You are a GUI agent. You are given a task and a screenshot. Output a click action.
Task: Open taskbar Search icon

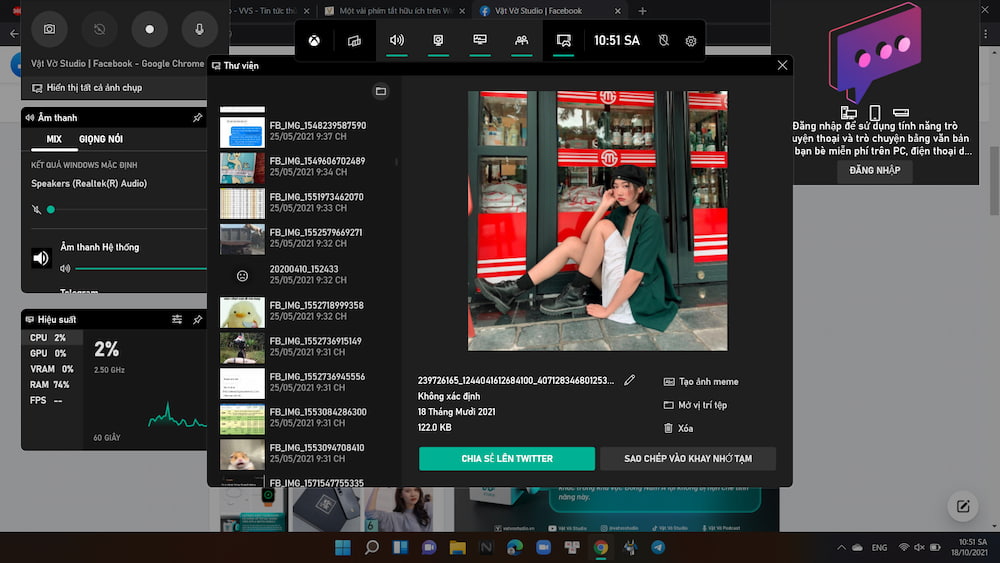coord(372,548)
